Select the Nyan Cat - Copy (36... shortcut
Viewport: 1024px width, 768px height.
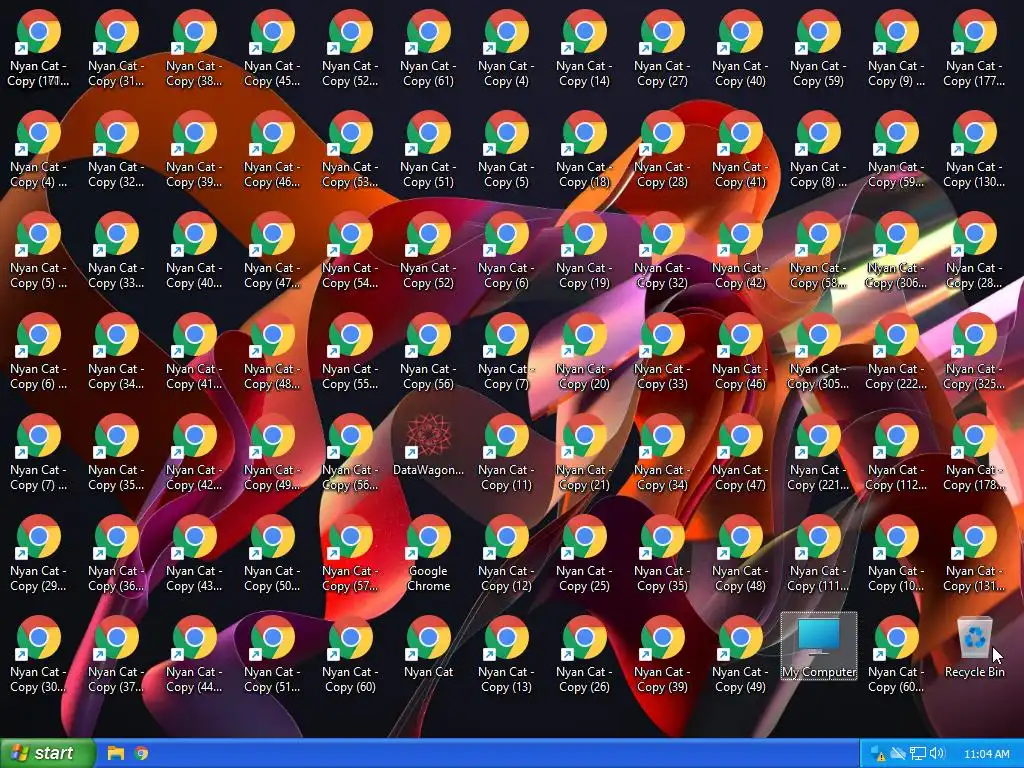tap(116, 554)
